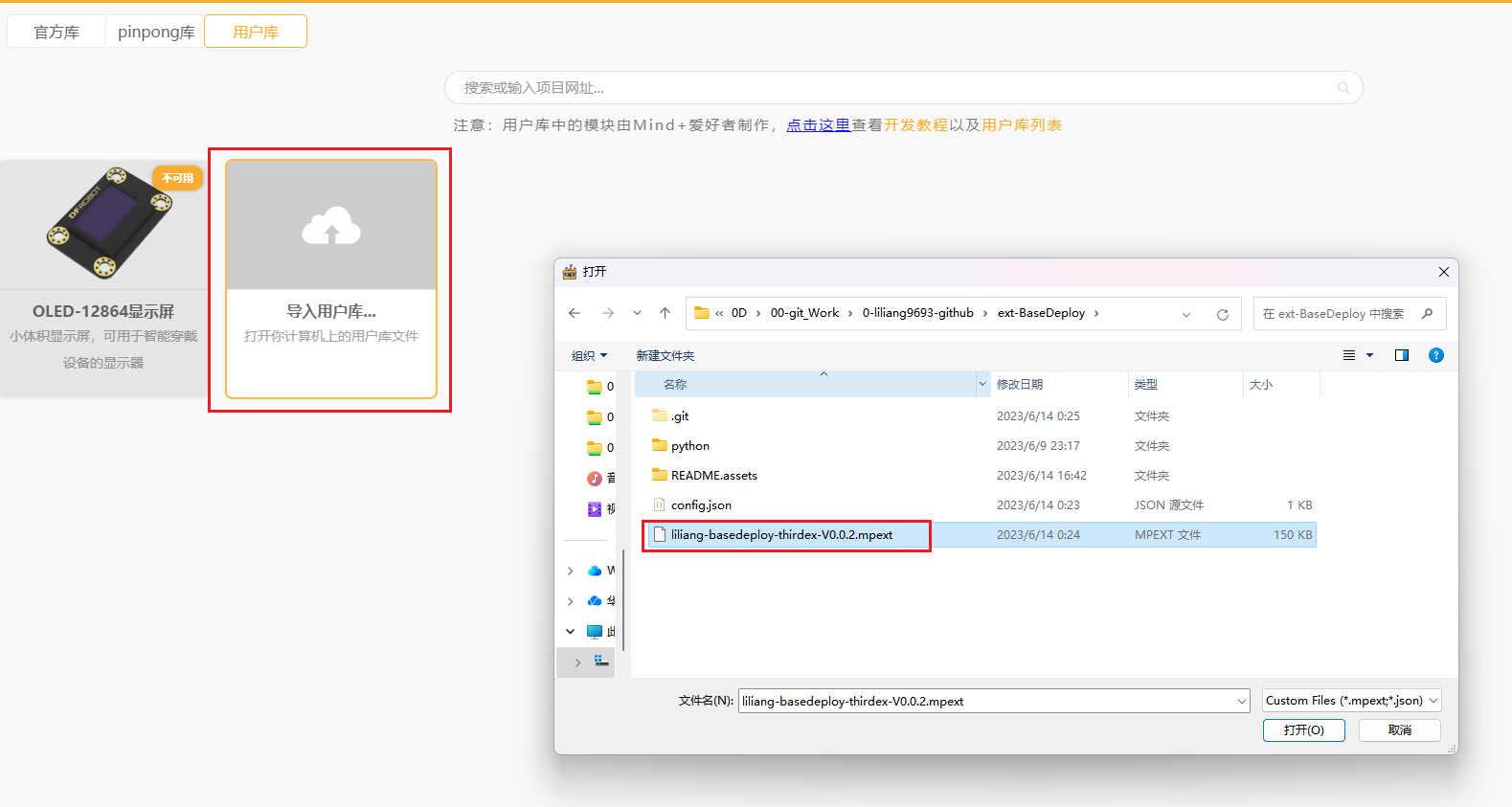This screenshot has width=1512, height=807.
Task: Refresh the ext-BaseDeploy folder listing
Action: coord(1223,314)
